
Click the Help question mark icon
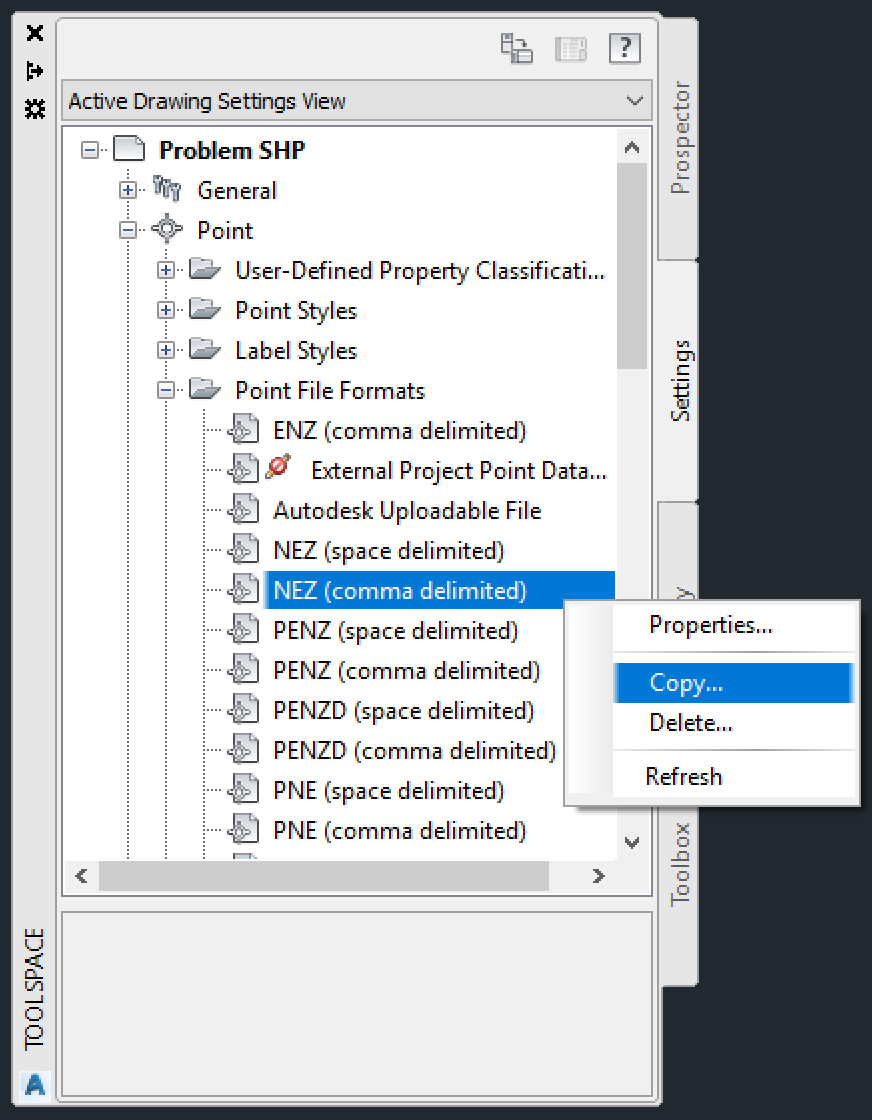[x=624, y=48]
